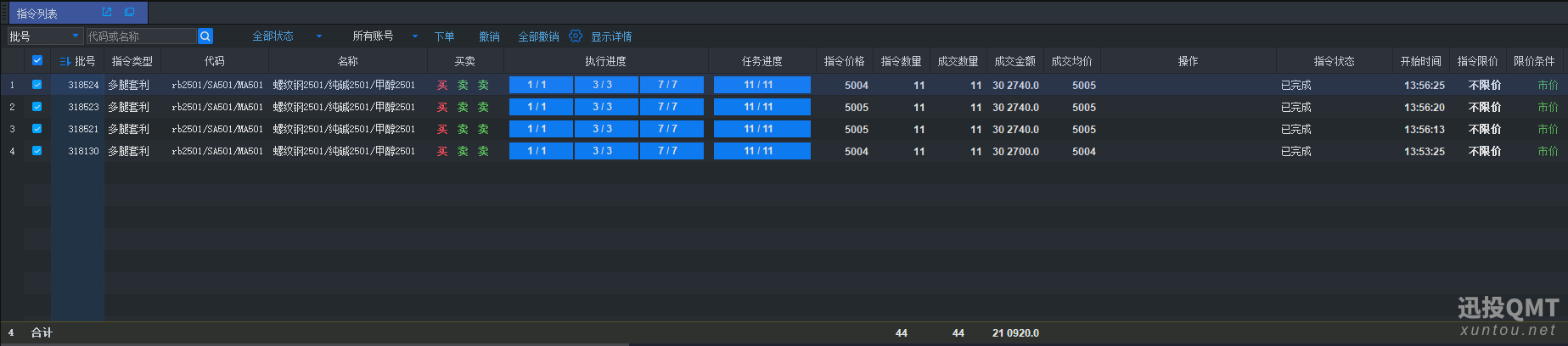Click the 指令数量 column header
This screenshot has width=1568, height=346.
(902, 61)
